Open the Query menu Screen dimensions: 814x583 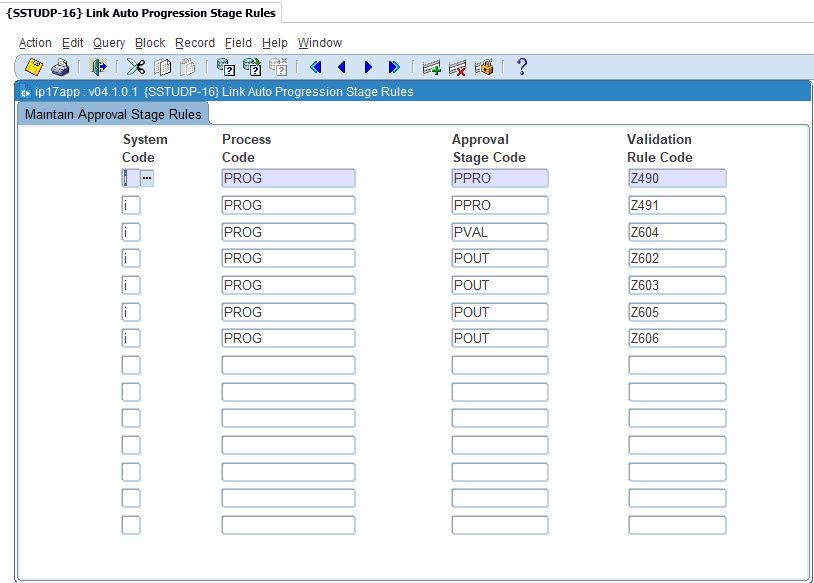point(109,43)
